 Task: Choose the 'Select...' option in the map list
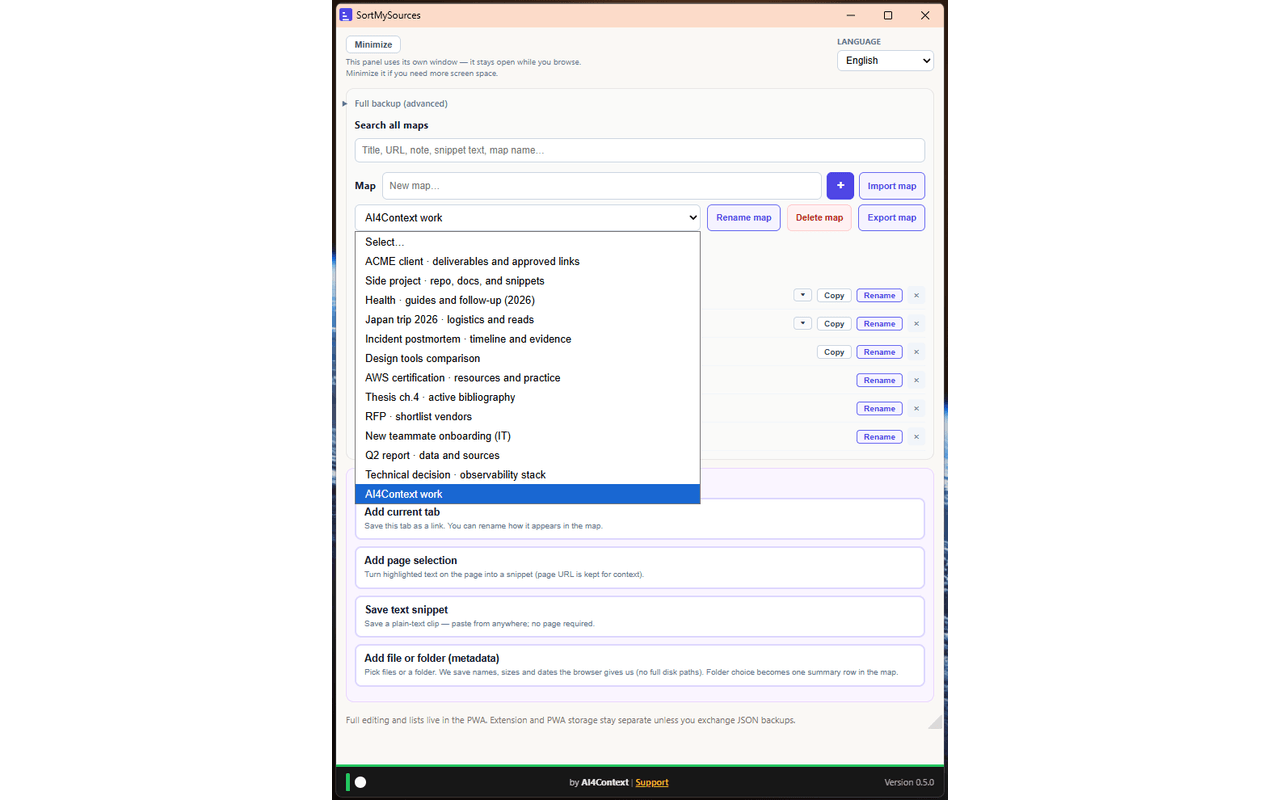tap(527, 242)
